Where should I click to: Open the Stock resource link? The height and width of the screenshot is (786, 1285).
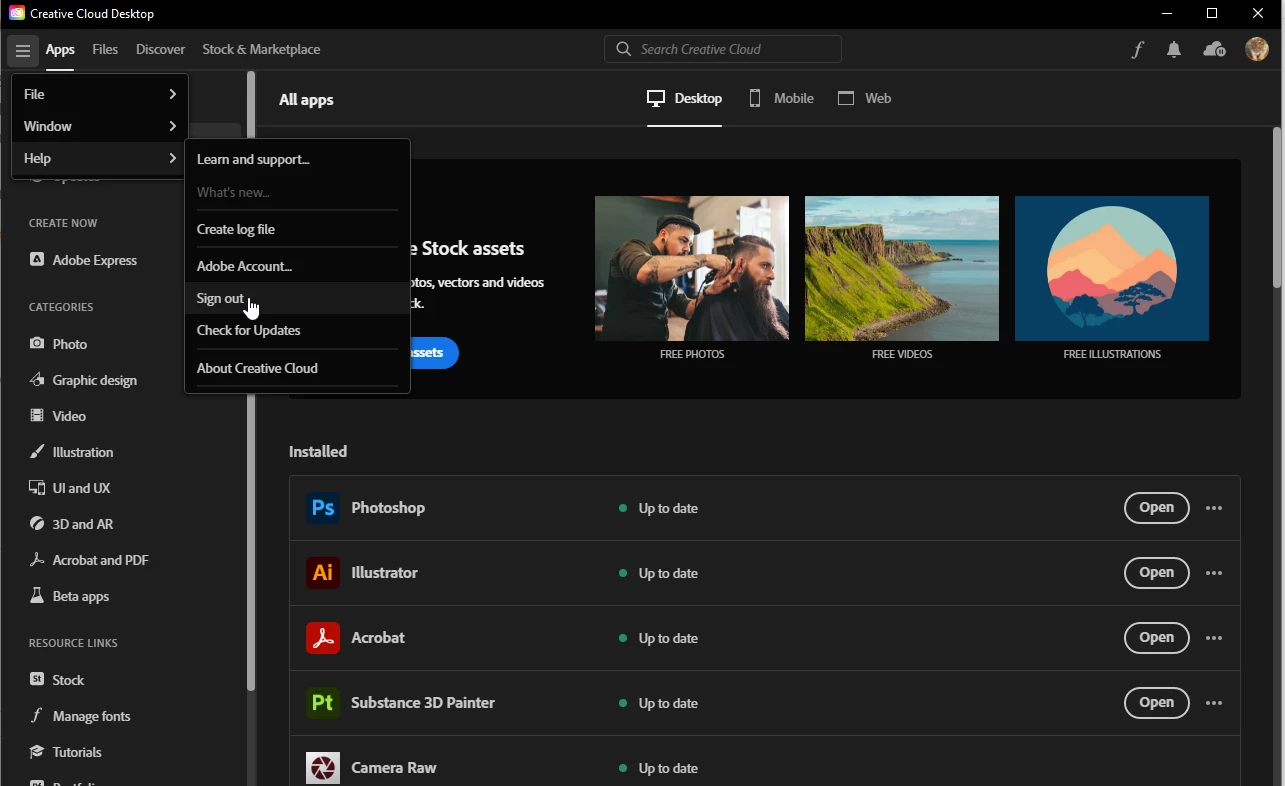point(57,680)
